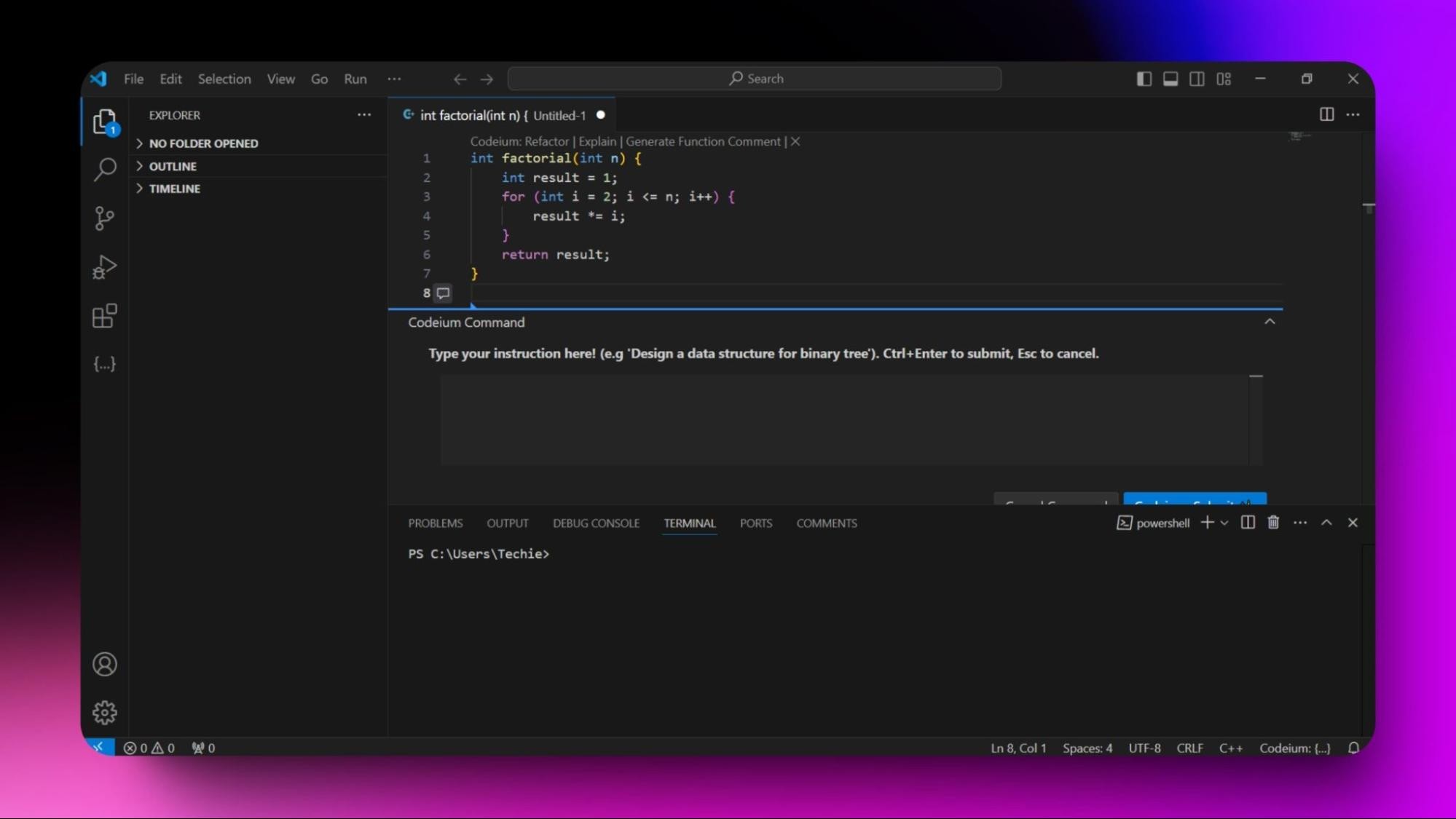
Task: Switch to the PORTS panel tab
Action: [x=756, y=523]
